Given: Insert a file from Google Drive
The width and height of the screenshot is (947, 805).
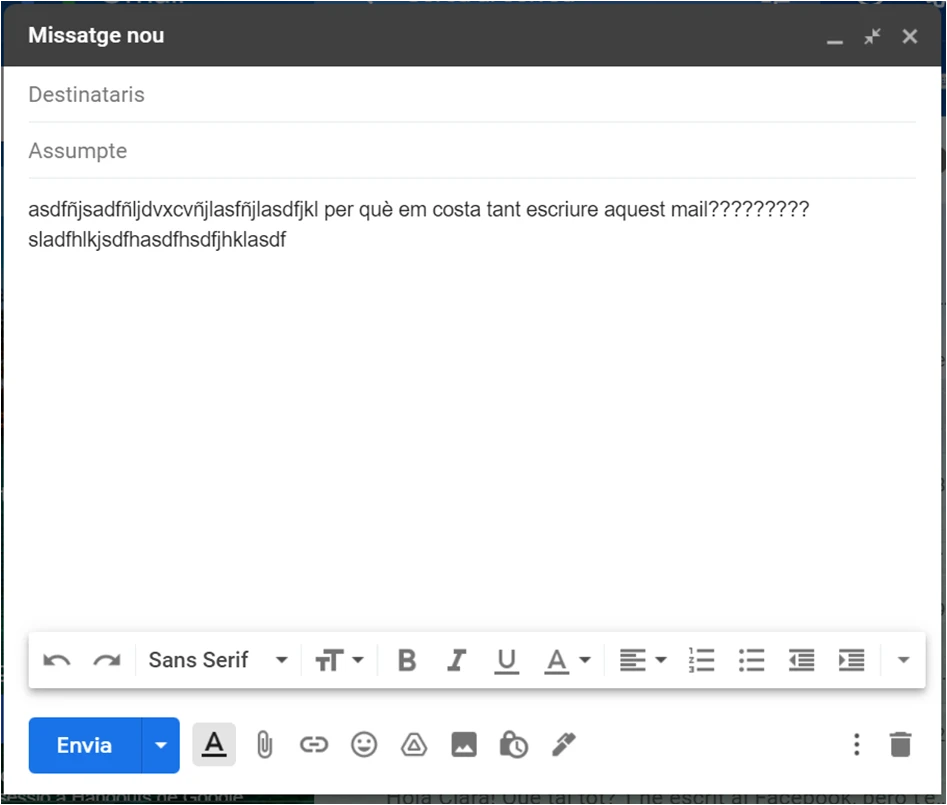Looking at the screenshot, I should tap(414, 745).
